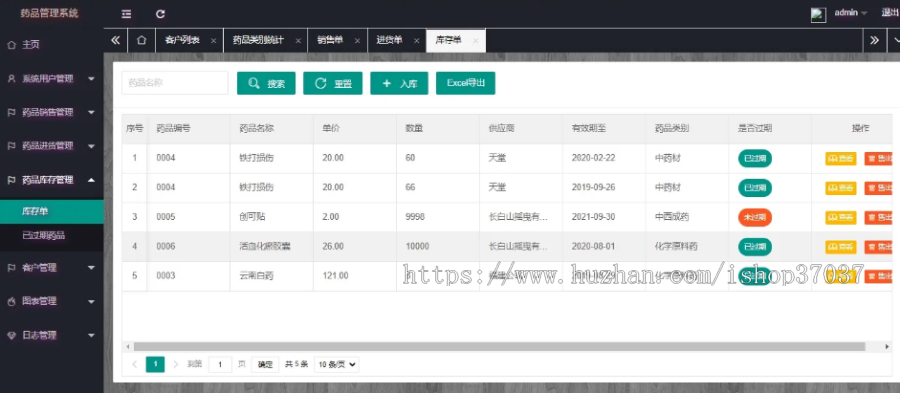
Task: Click the 已过期 badge in 活血化瘀胶囊 row
Action: pyautogui.click(x=755, y=247)
